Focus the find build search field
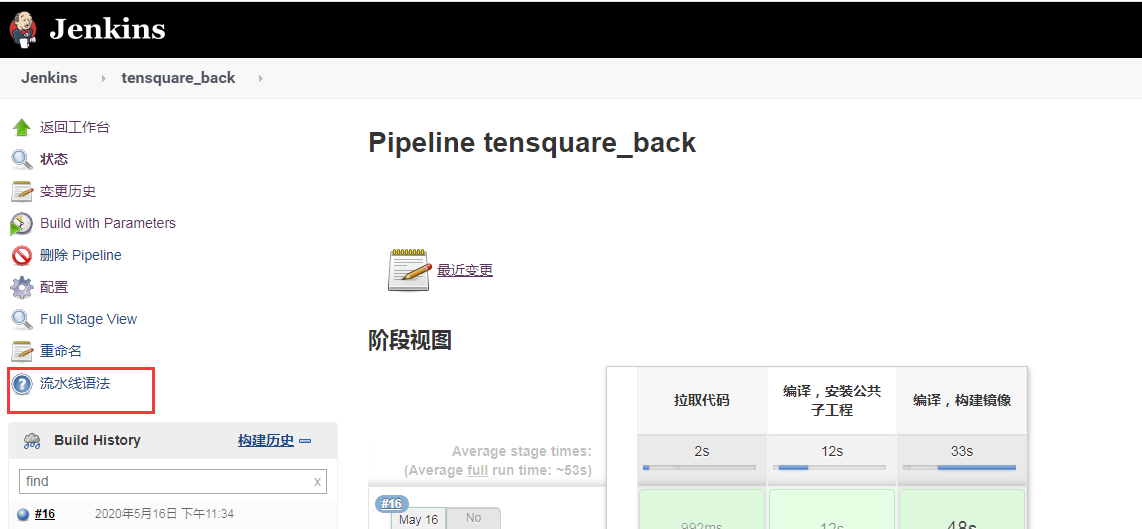The width and height of the screenshot is (1142, 529). click(173, 482)
